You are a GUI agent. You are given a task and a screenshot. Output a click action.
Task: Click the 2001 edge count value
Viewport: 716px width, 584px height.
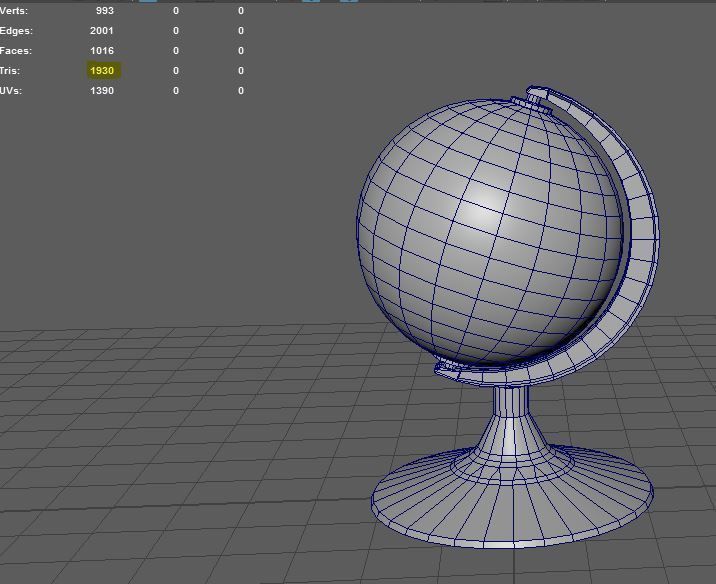pyautogui.click(x=102, y=31)
